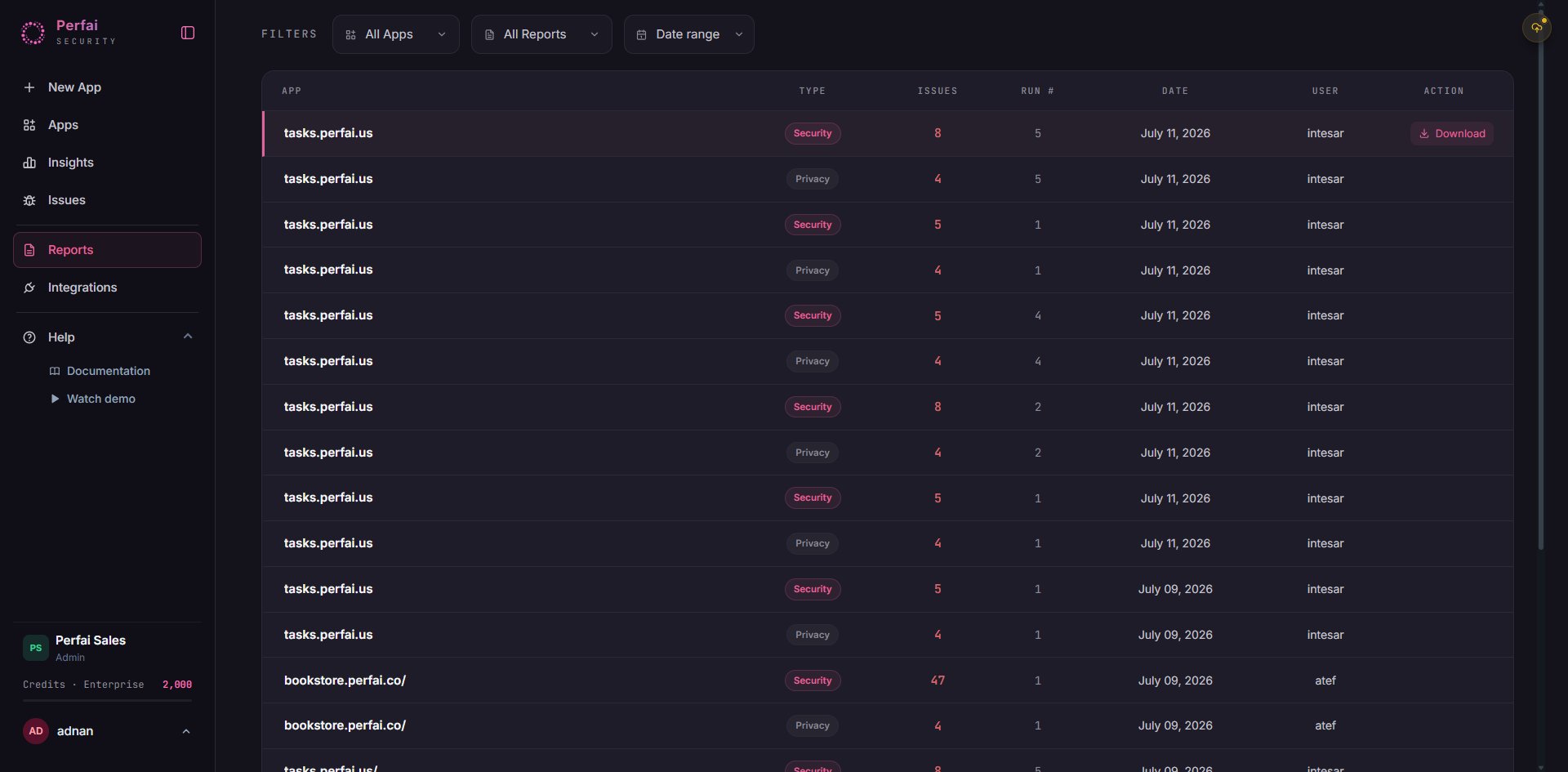Click the ISSUES column header
This screenshot has height=772, width=1568.
pos(938,91)
